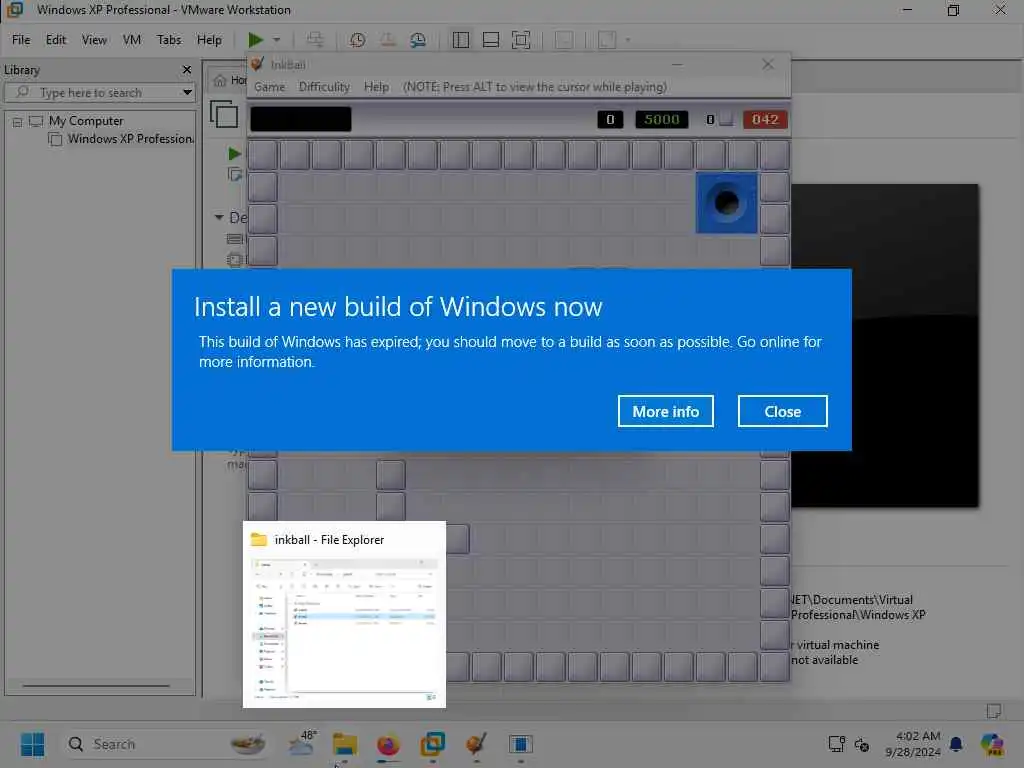Open the Library search dropdown arrow

pos(187,92)
